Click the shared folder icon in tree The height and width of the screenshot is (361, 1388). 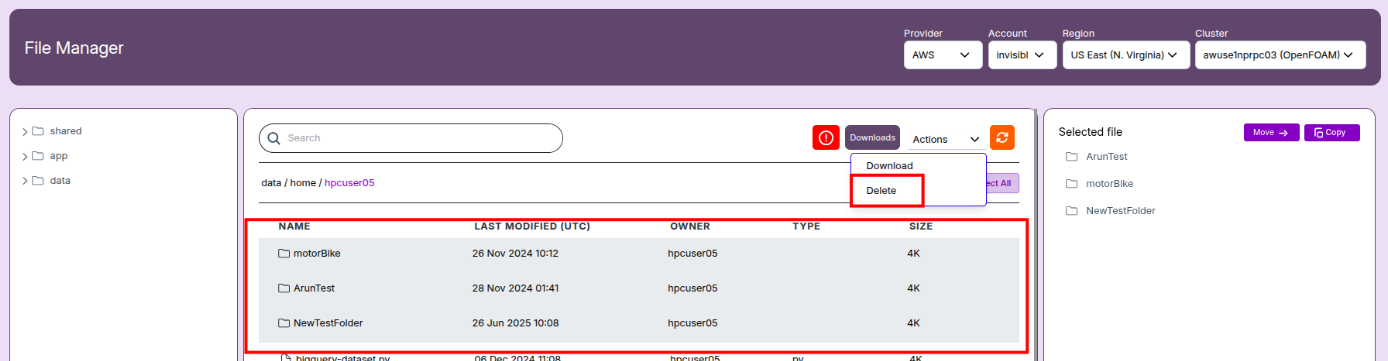click(38, 131)
